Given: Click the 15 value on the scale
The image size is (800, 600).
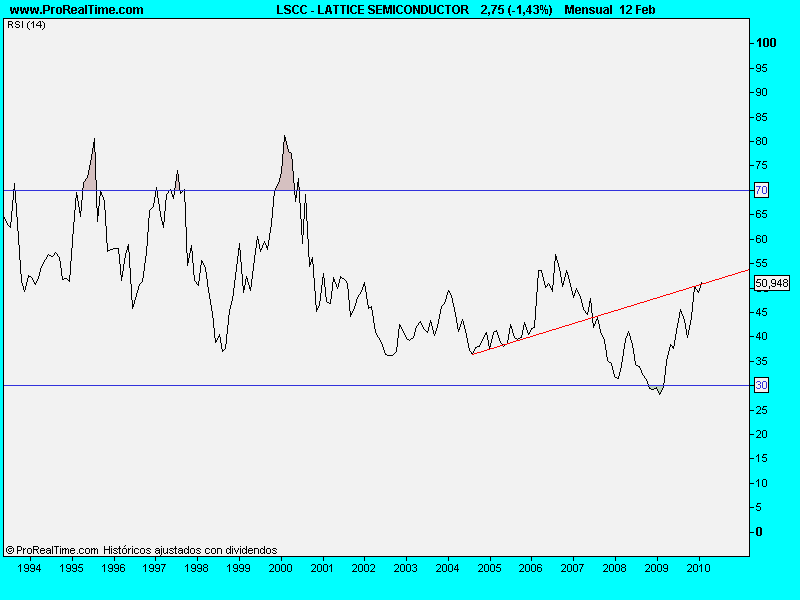Looking at the screenshot, I should (761, 459).
